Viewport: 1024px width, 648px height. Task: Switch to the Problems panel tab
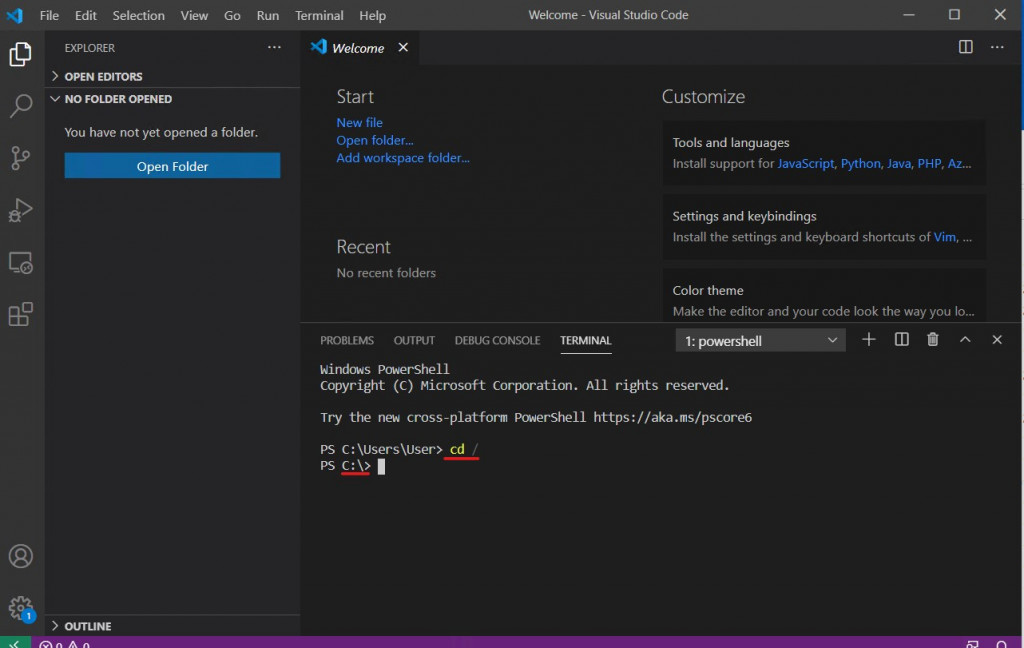pyautogui.click(x=347, y=340)
